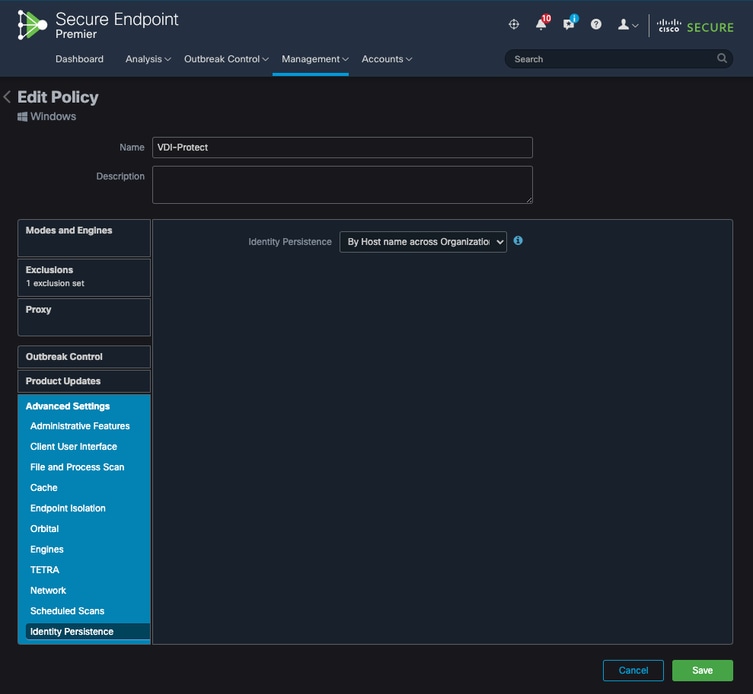
Task: Select the Advanced Settings section
Action: click(68, 406)
